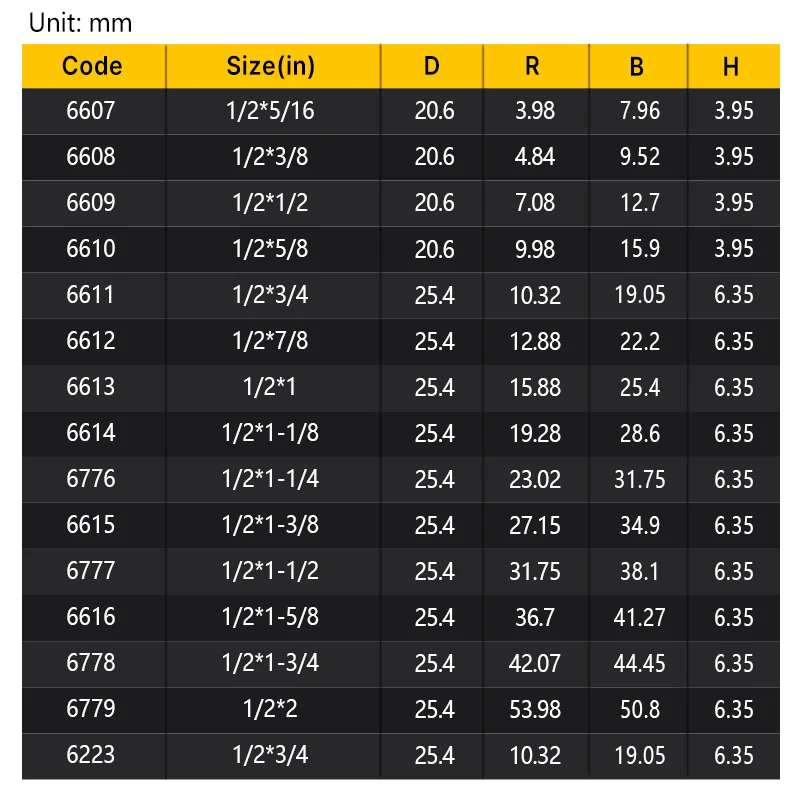Click B value 15.9
Viewport: 800px width, 800px height.
point(638,249)
